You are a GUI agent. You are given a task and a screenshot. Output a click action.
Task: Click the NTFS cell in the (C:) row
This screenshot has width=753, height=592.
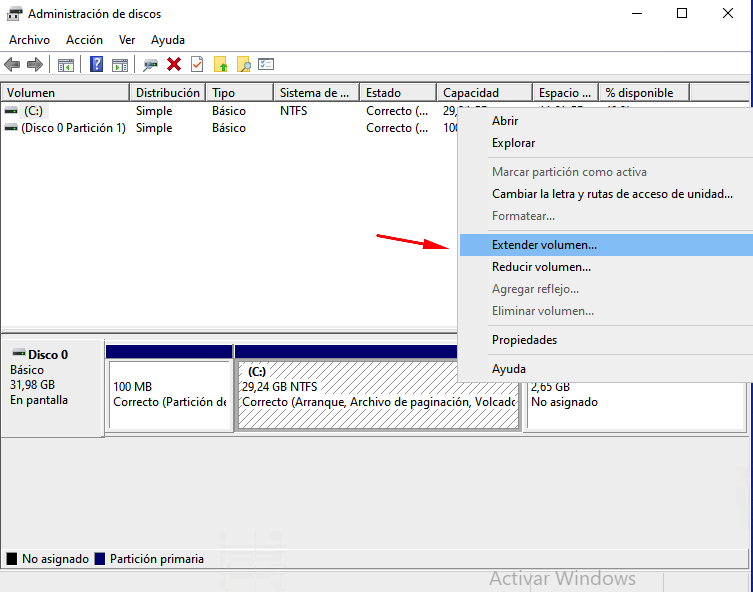(x=293, y=111)
